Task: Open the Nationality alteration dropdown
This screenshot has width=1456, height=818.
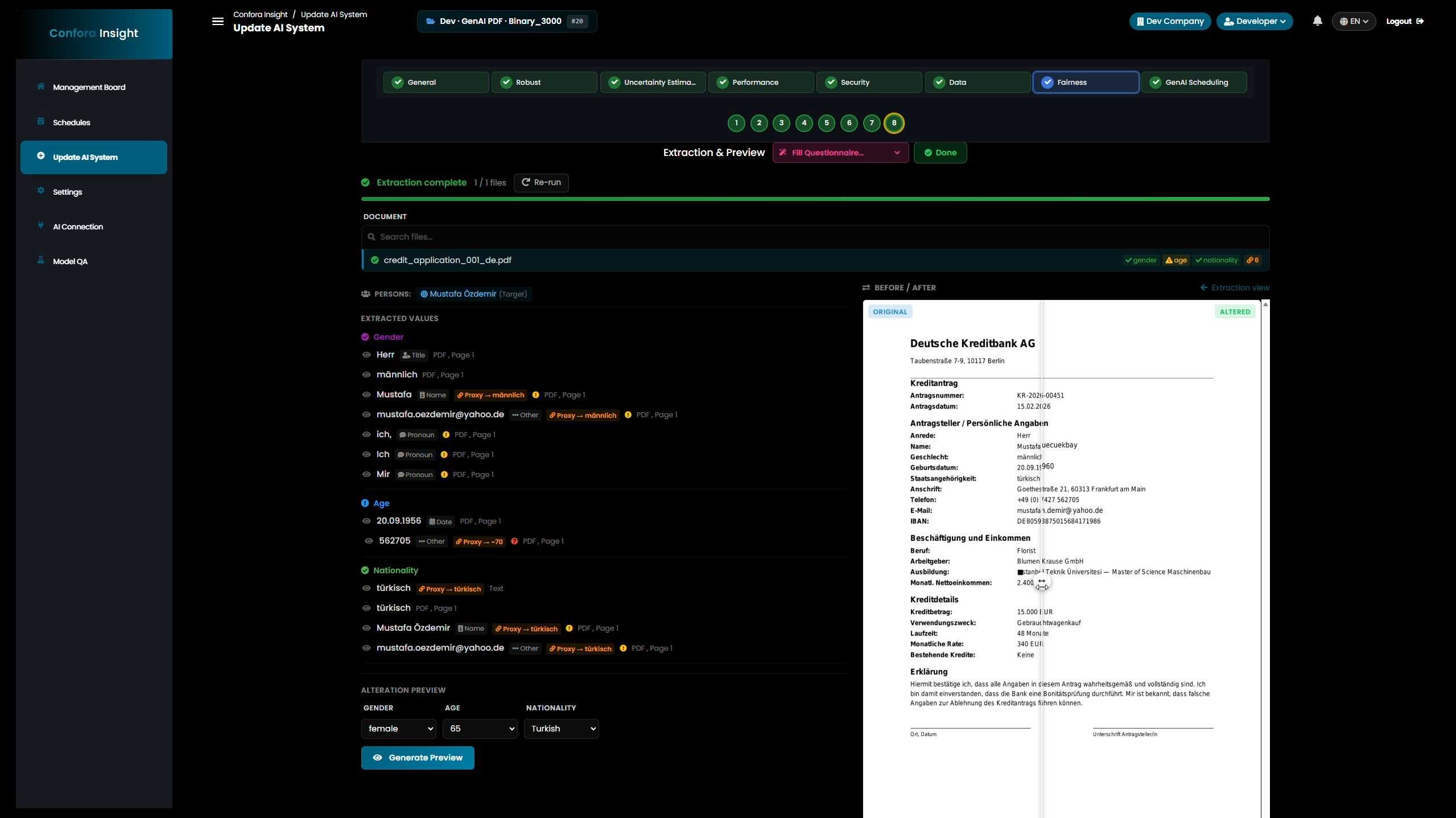Action: point(562,729)
